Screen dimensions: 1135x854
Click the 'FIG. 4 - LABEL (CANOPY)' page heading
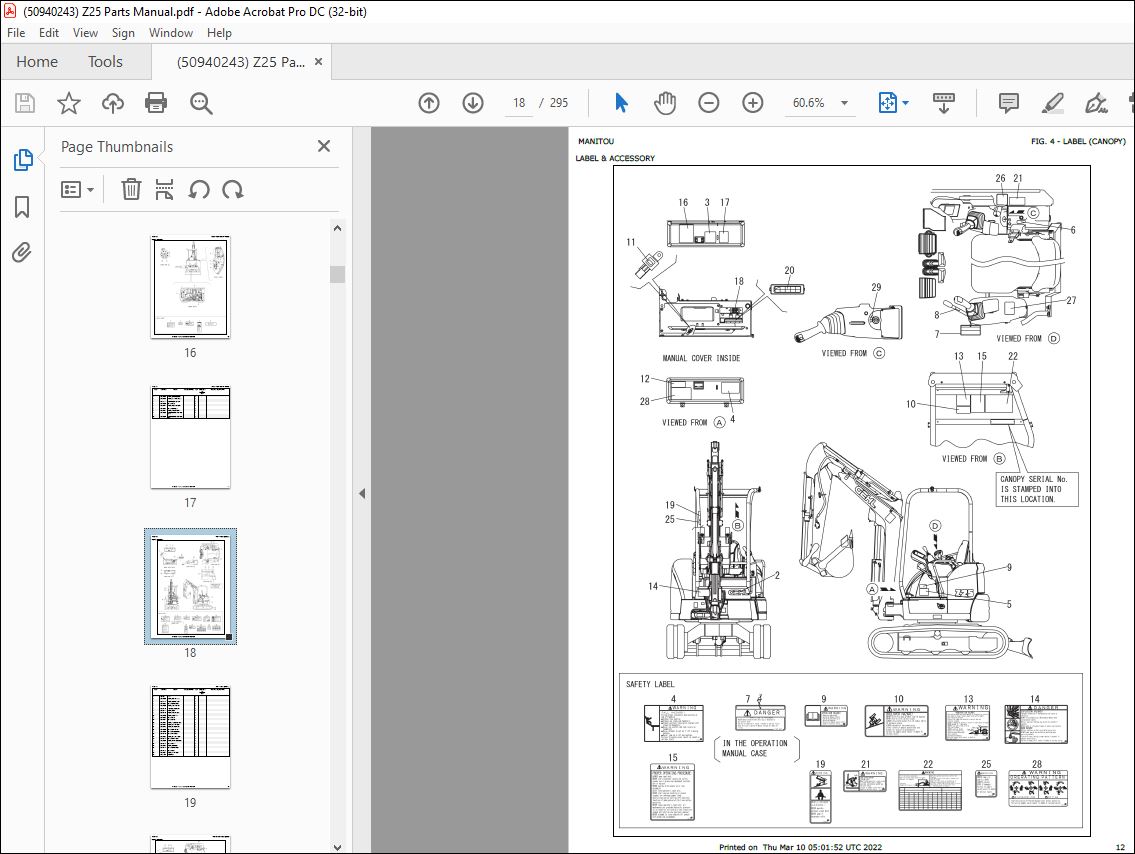click(1078, 141)
